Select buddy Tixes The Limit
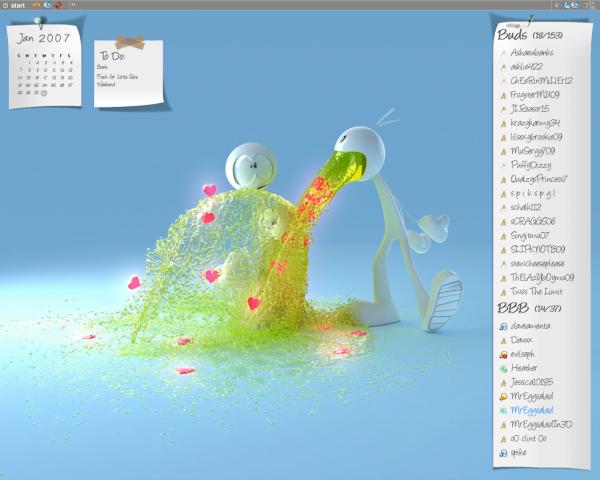Image resolution: width=600 pixels, height=480 pixels. pos(536,292)
